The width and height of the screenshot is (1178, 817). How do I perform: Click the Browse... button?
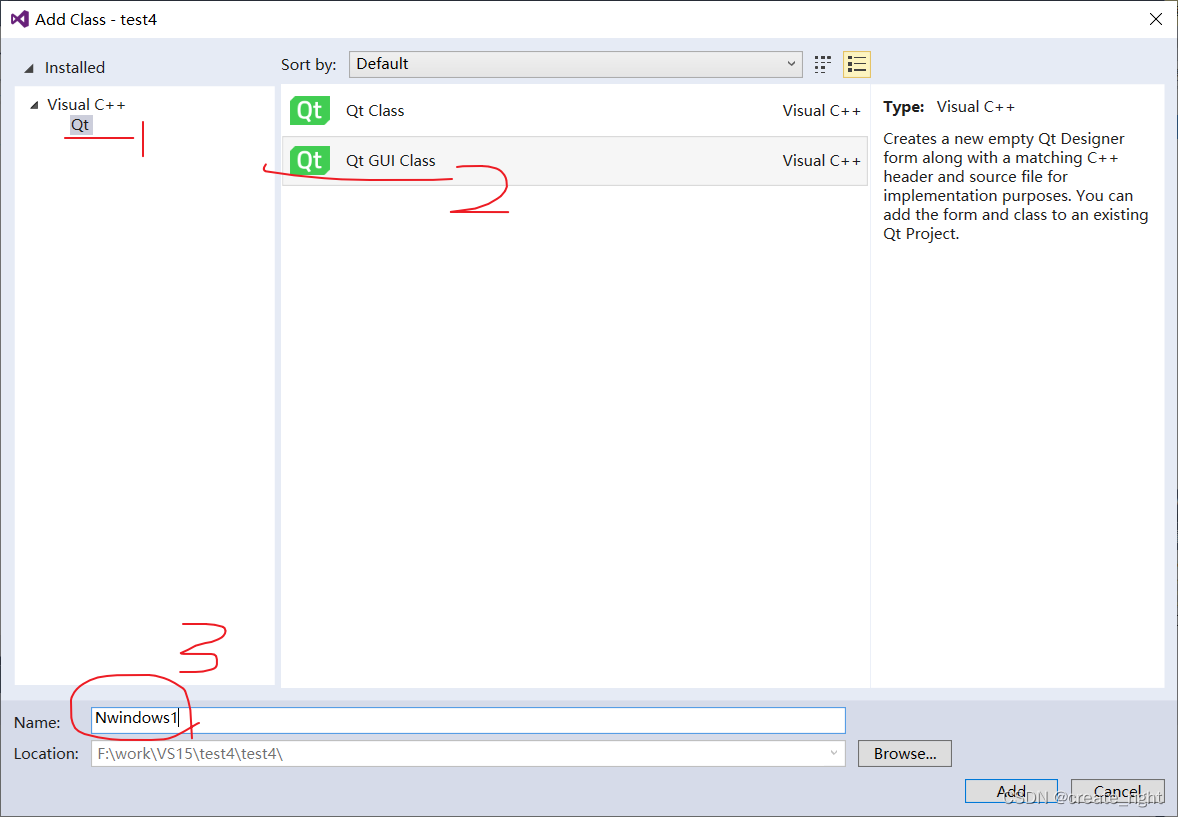click(905, 753)
